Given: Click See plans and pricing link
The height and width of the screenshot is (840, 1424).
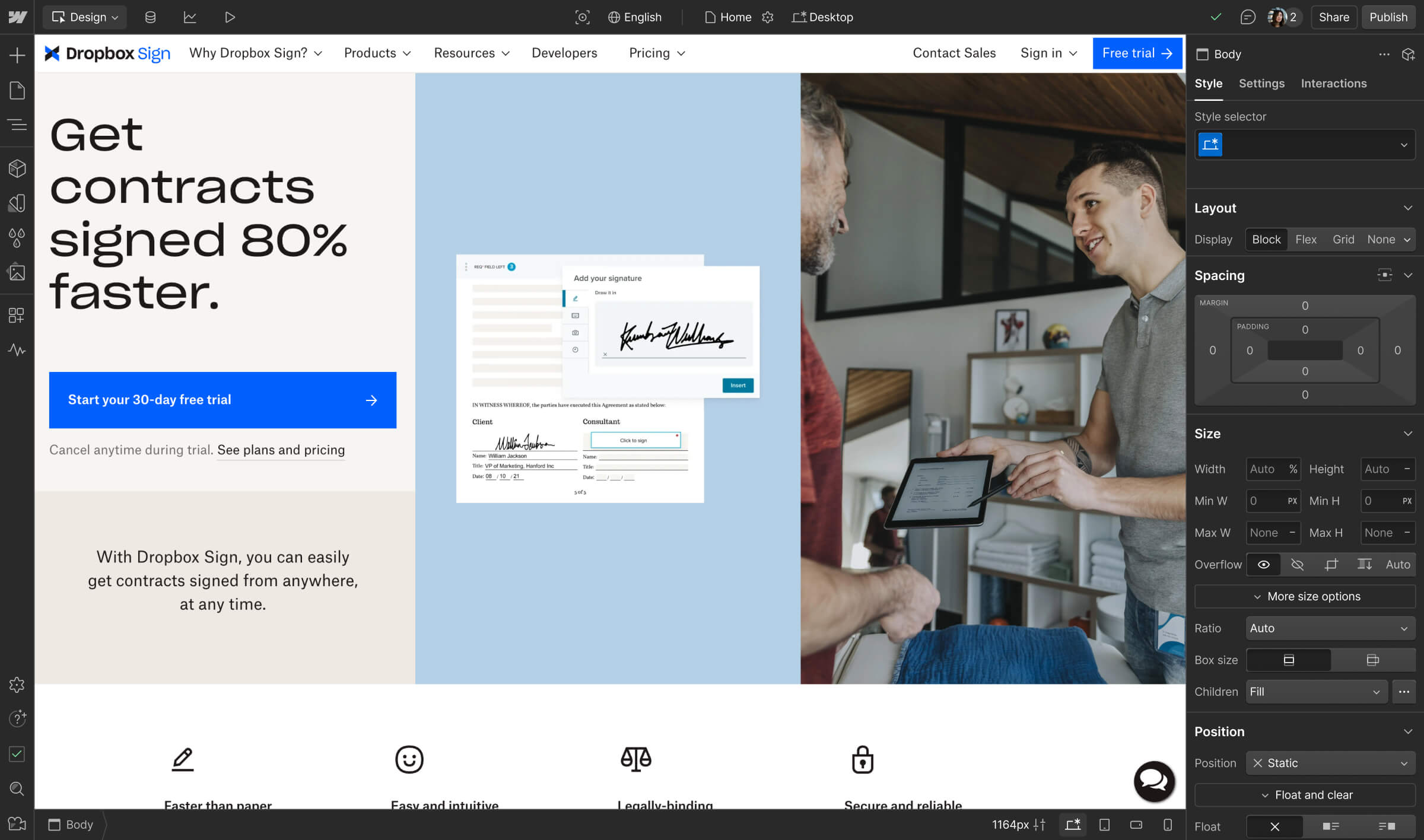Looking at the screenshot, I should click(x=281, y=450).
